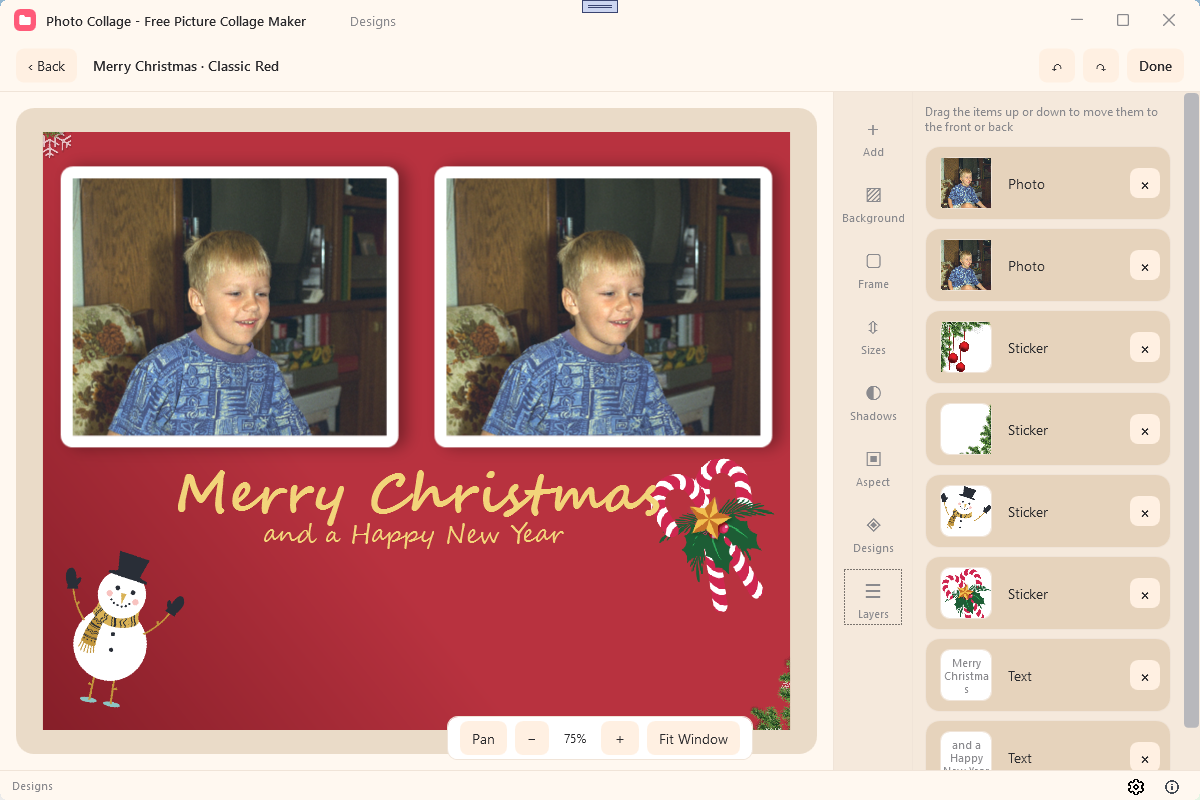1200x800 pixels.
Task: Delete the candy cane Sticker layer
Action: (1145, 594)
